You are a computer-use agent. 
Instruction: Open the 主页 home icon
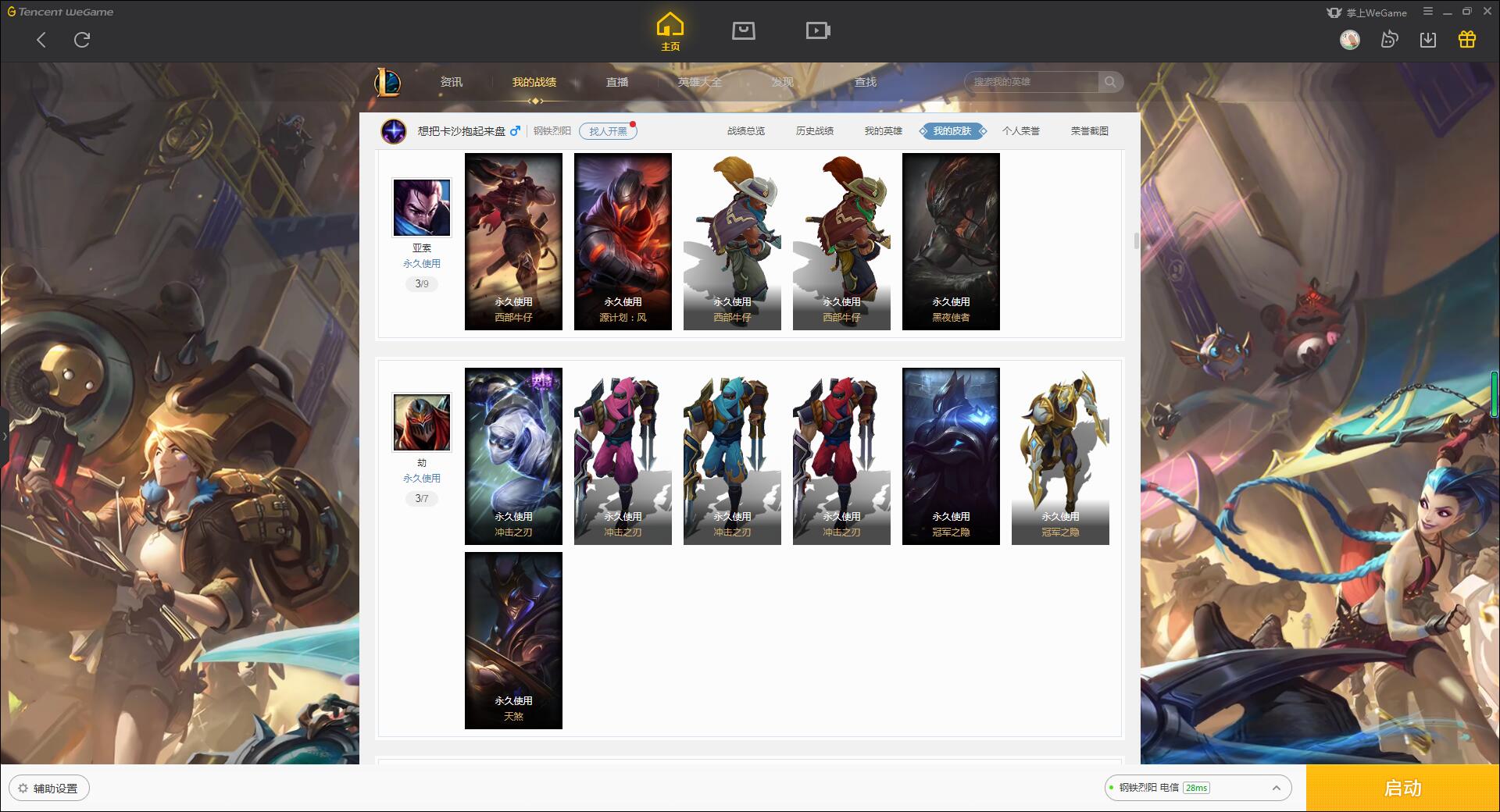670,32
